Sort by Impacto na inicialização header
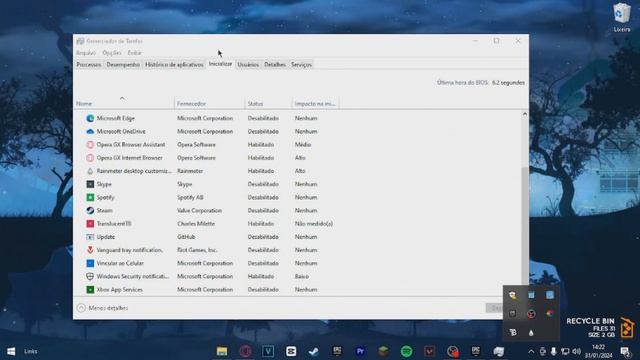The image size is (640, 360). [316, 104]
